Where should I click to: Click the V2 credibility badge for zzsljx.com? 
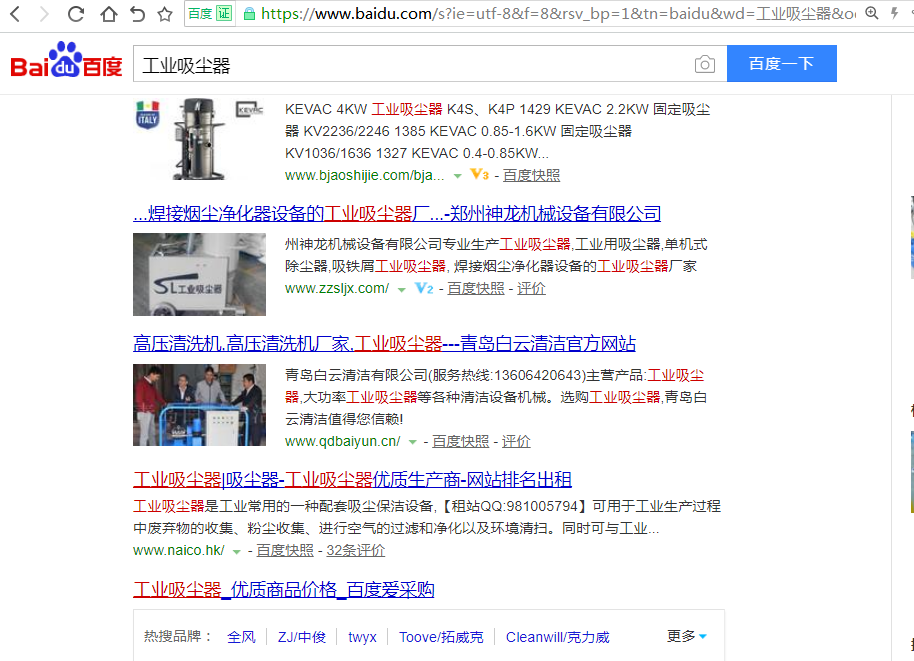pos(424,288)
